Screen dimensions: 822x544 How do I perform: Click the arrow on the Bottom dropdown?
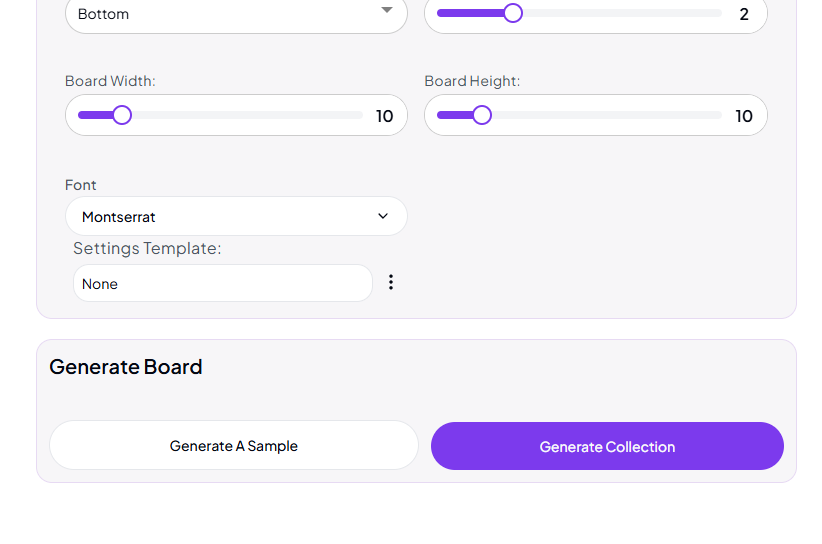(x=387, y=11)
